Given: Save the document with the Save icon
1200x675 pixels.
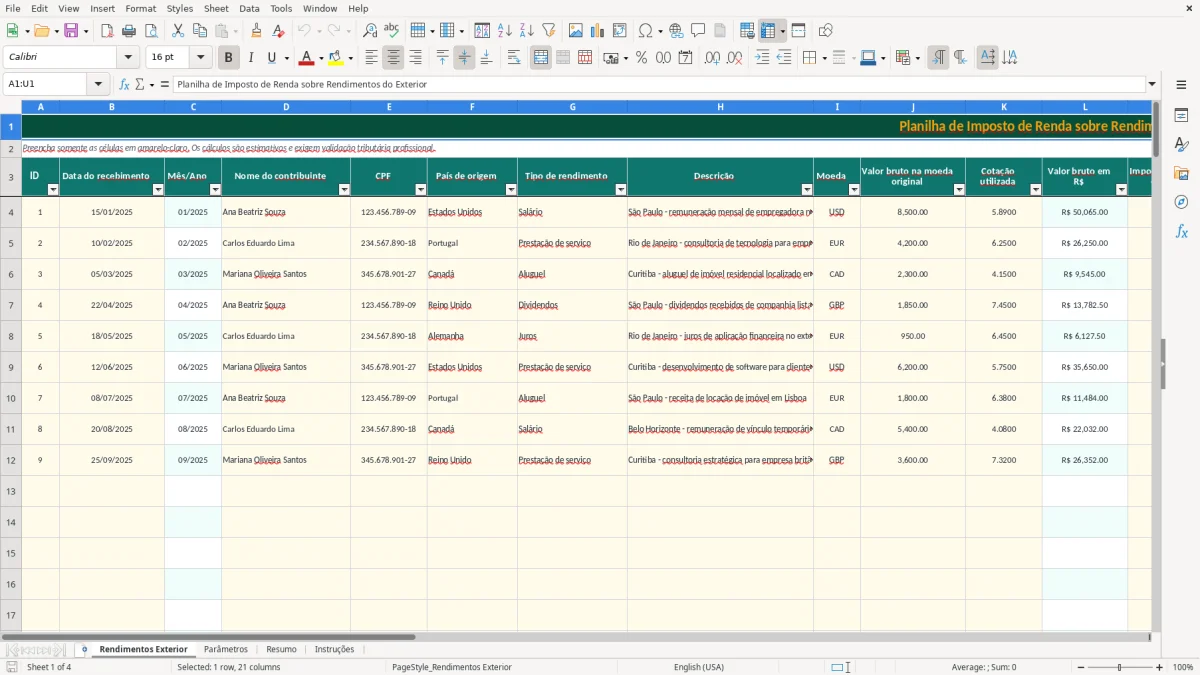Looking at the screenshot, I should point(71,31).
